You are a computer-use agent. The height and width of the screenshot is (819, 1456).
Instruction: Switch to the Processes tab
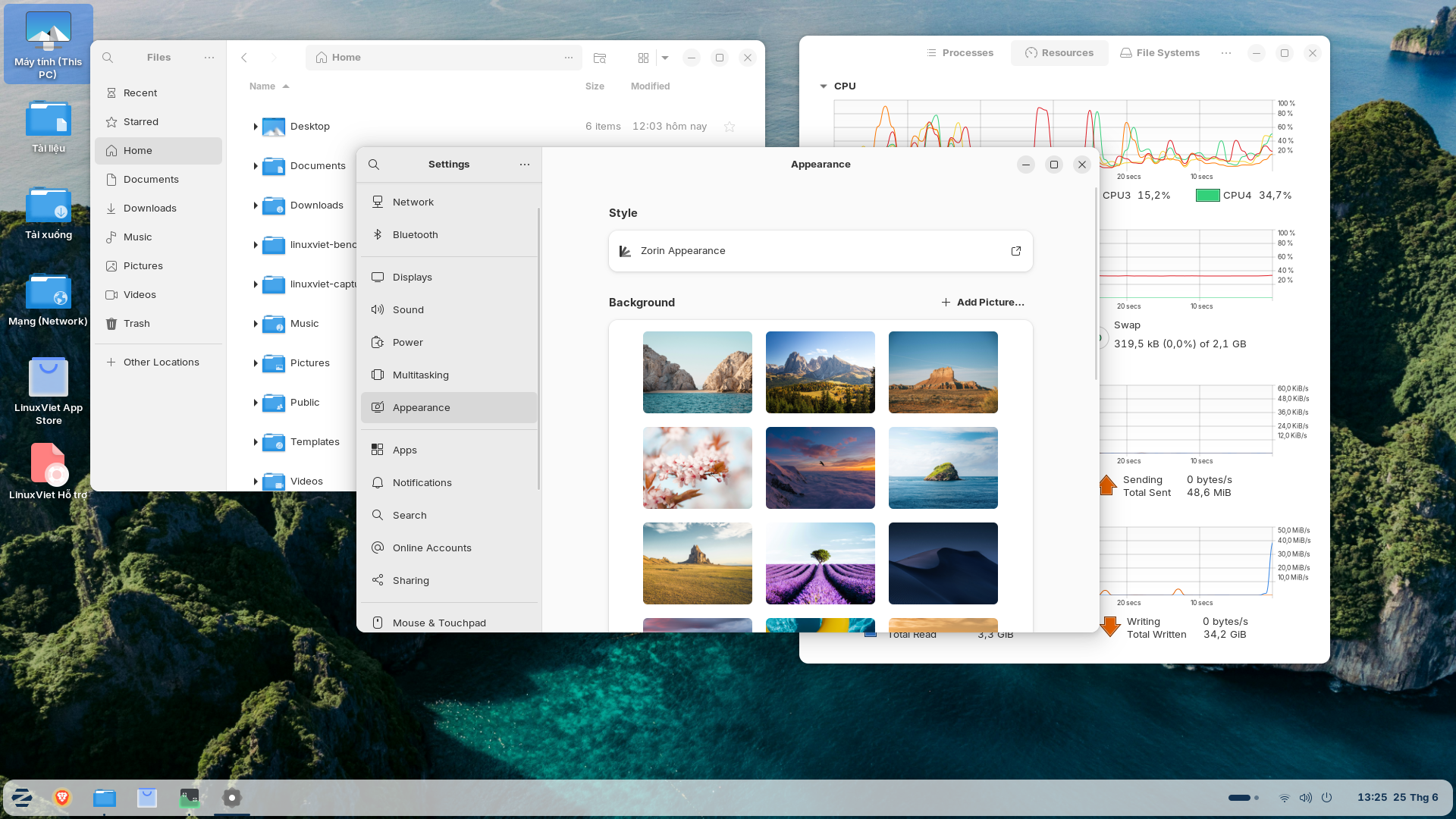[x=959, y=53]
